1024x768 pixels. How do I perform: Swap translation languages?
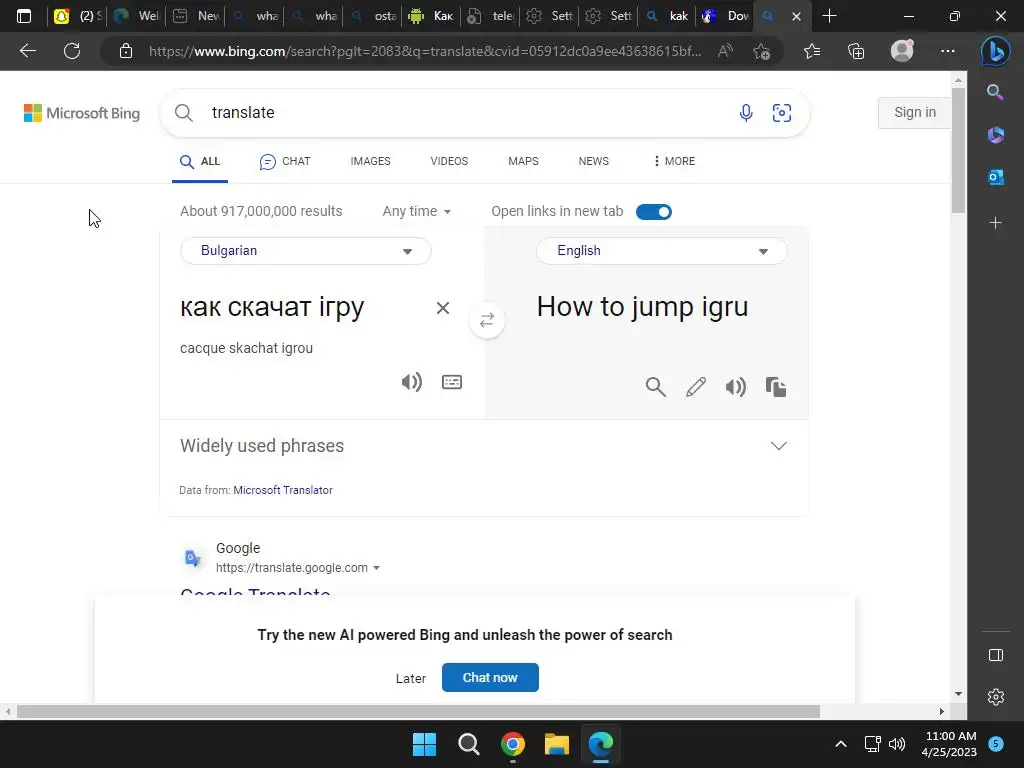coord(487,320)
